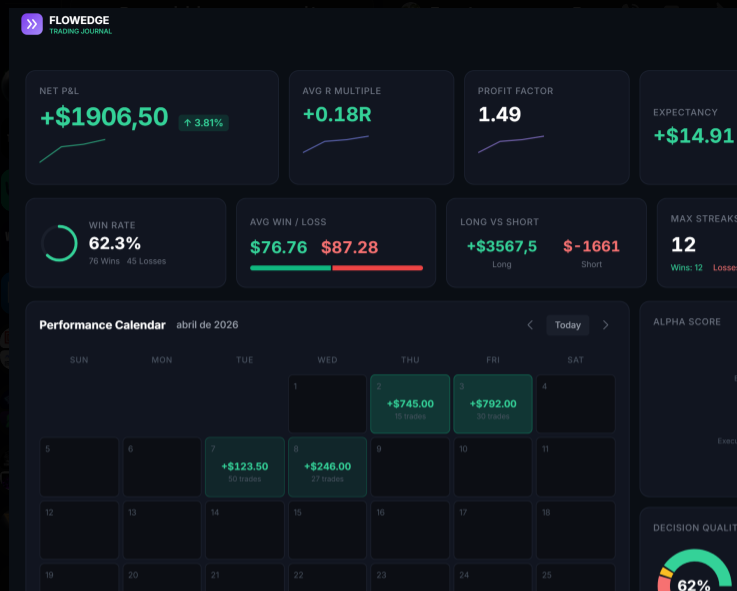Image resolution: width=737 pixels, height=591 pixels.
Task: Click the green segment of win/loss bar
Action: 290,268
